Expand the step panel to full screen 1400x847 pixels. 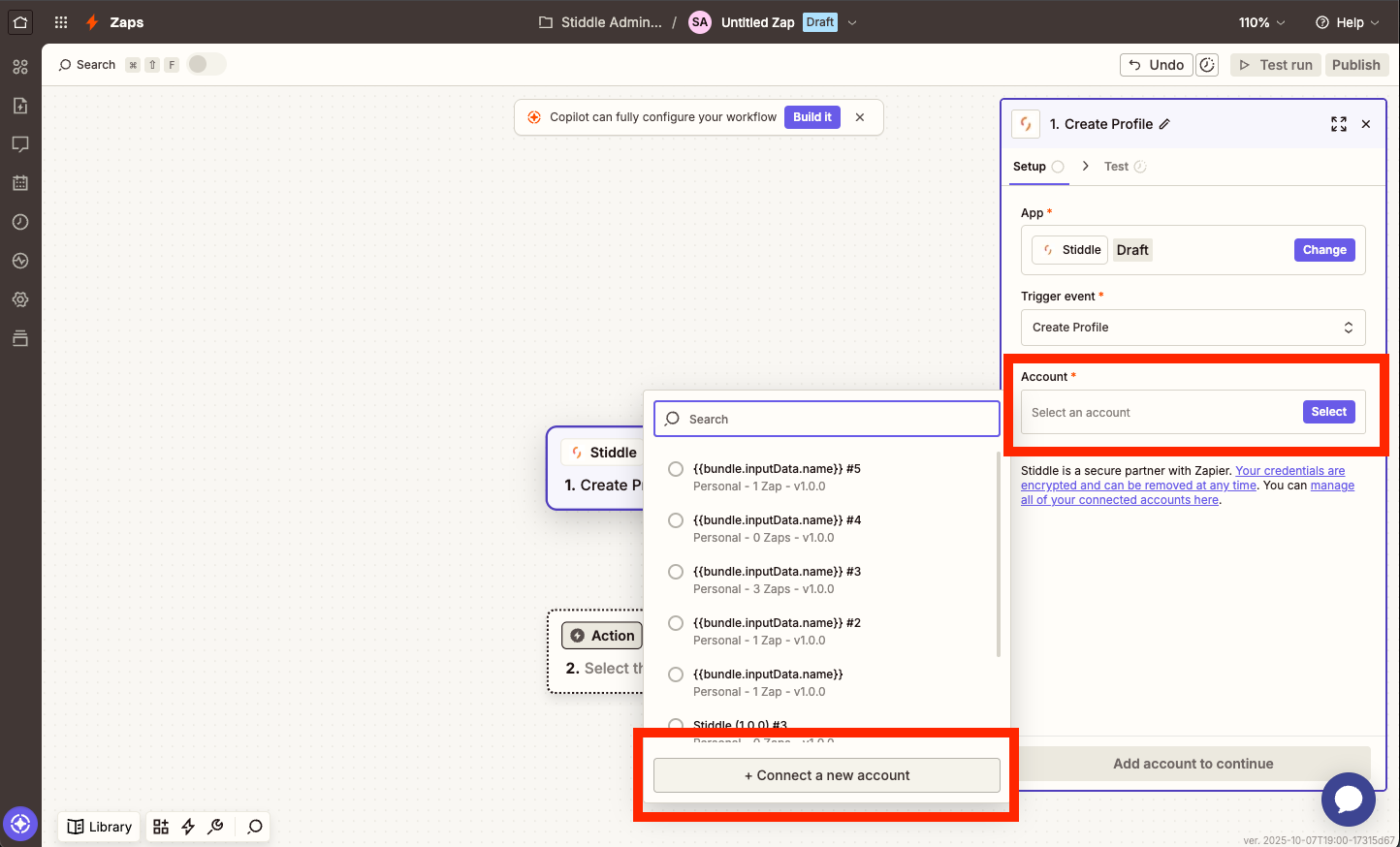(1338, 124)
